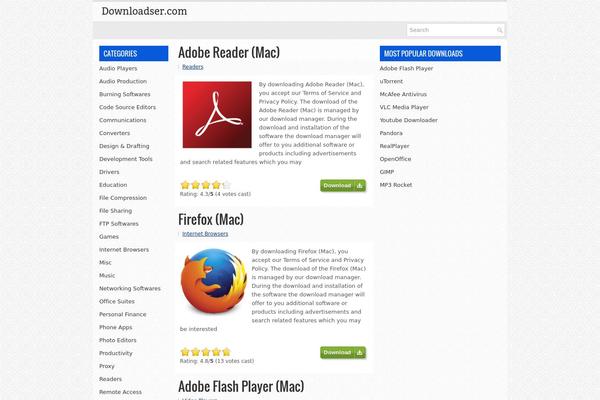Select Design & Drafting category
This screenshot has height=400, width=600.
click(124, 146)
